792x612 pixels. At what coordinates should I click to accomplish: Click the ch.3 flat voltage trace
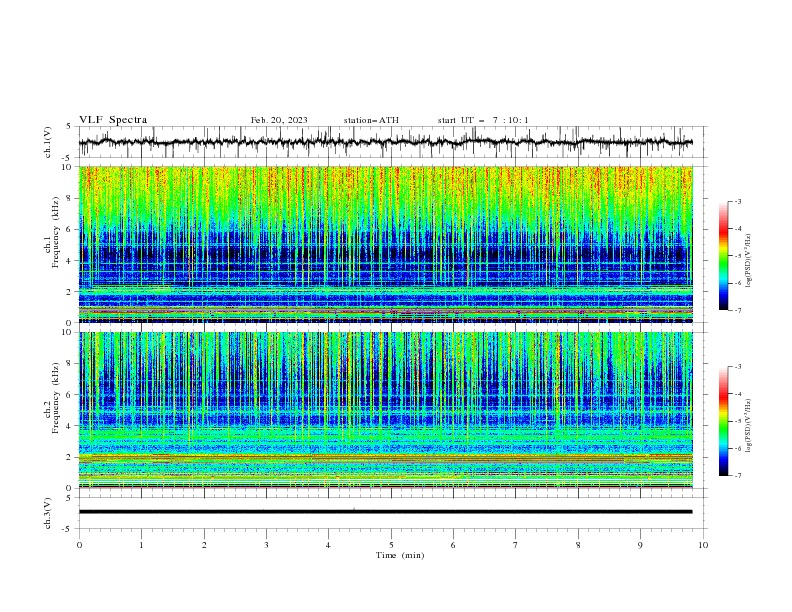pyautogui.click(x=386, y=512)
